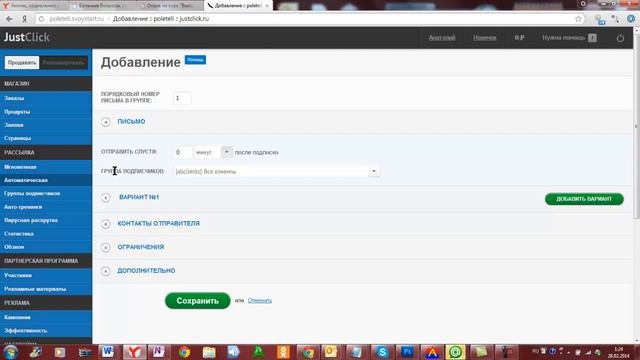The width and height of the screenshot is (640, 360).
Task: Switch mode to "Продавать"
Action: point(22,62)
